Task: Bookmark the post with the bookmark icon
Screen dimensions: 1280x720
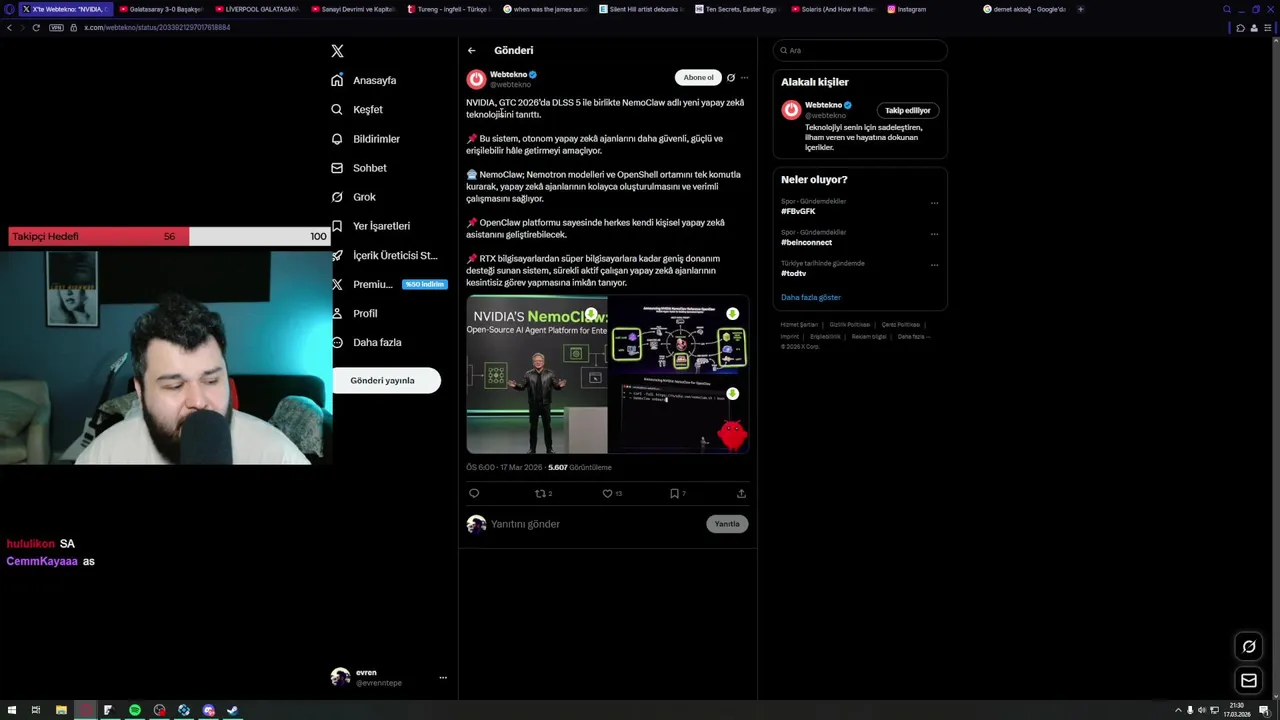Action: (x=677, y=493)
